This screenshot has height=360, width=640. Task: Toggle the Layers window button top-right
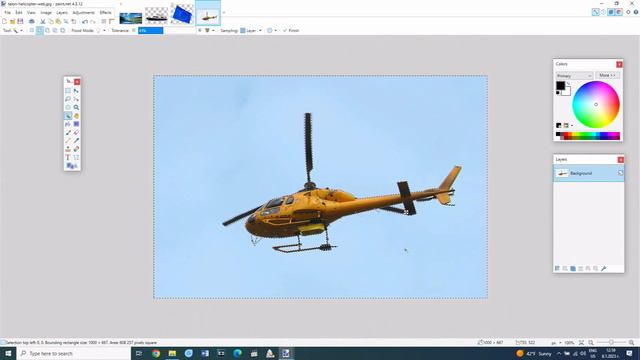coord(611,12)
